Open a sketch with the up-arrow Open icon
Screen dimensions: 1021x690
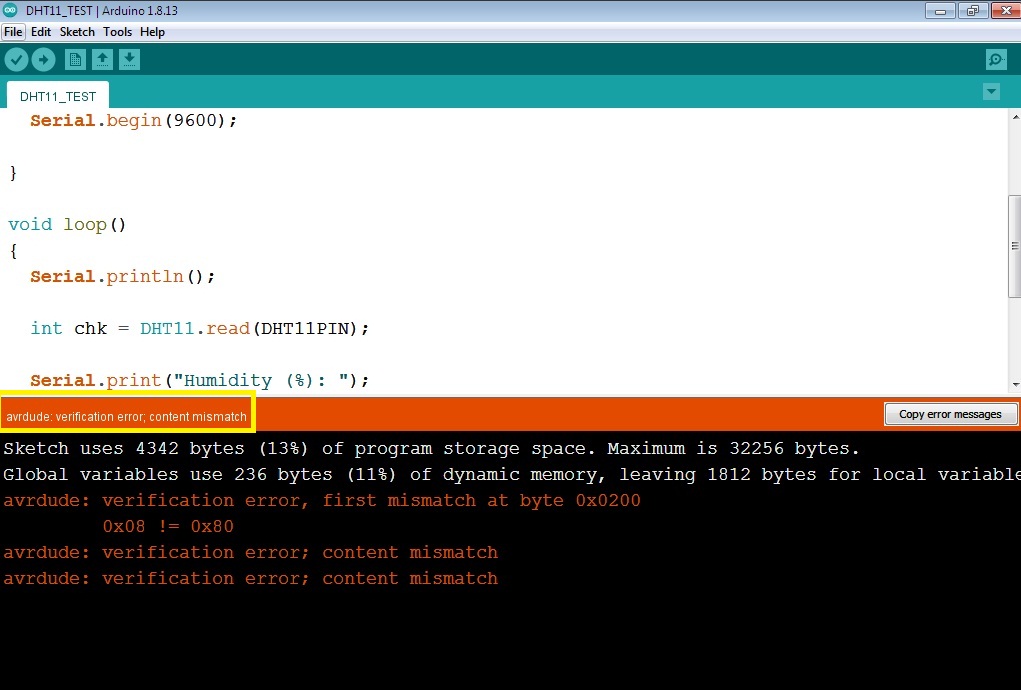[x=102, y=60]
